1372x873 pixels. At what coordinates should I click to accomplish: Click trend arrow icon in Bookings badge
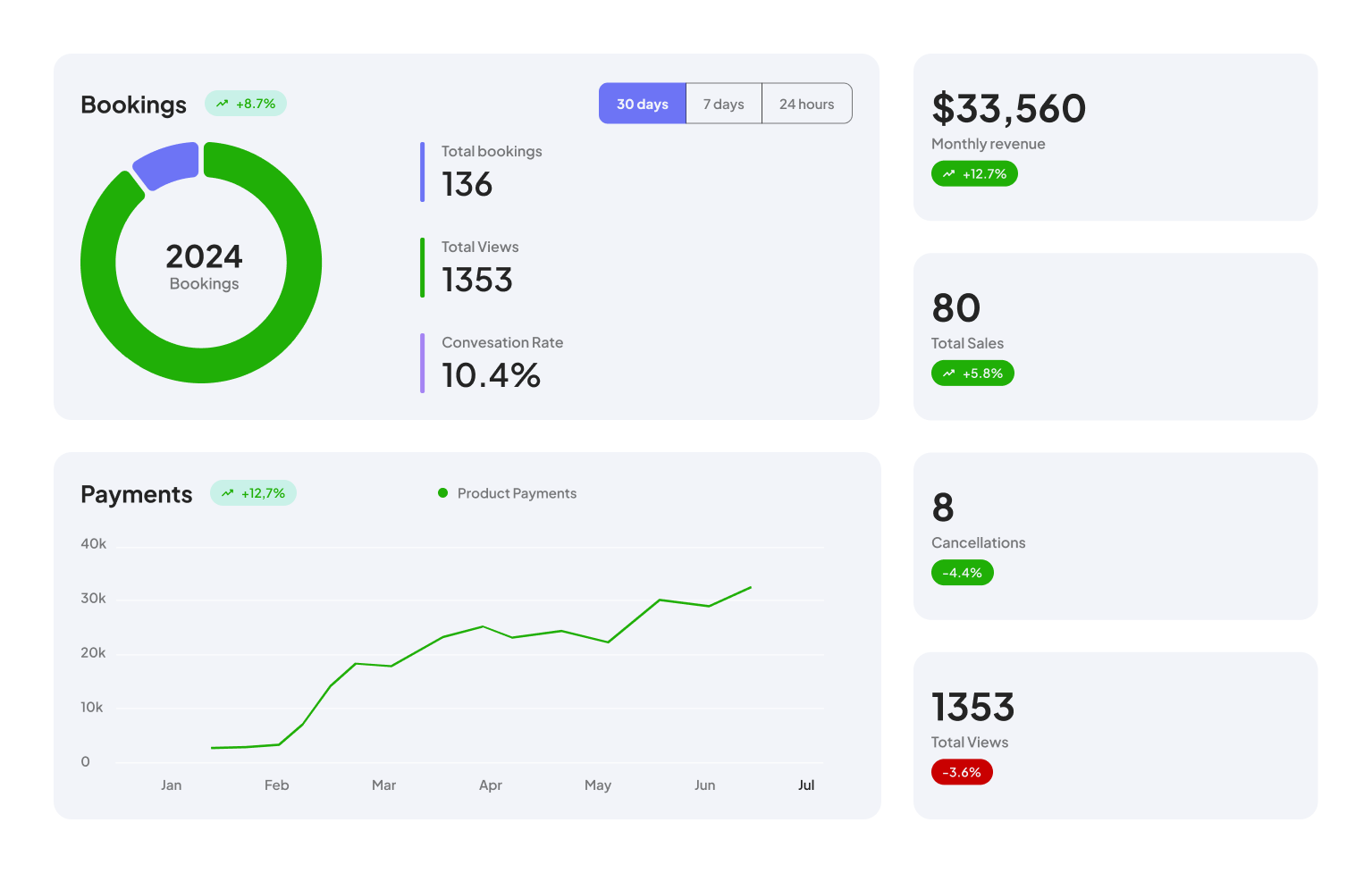click(x=222, y=104)
